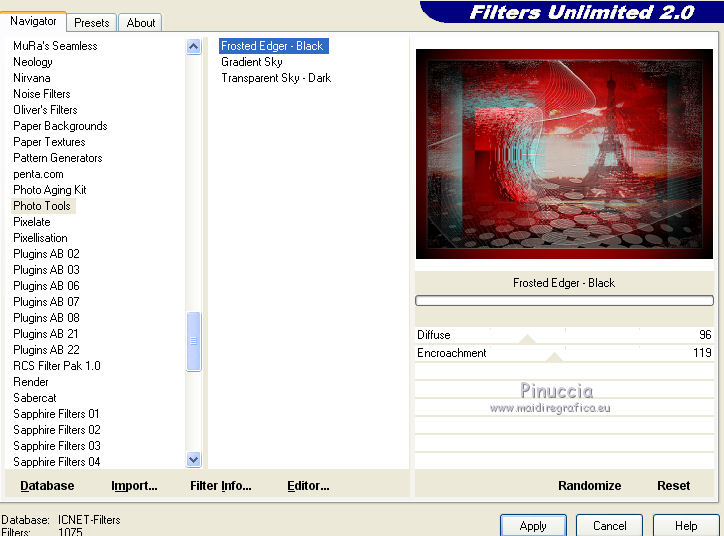Choose the Gradient Sky filter
The image size is (724, 536).
(252, 62)
